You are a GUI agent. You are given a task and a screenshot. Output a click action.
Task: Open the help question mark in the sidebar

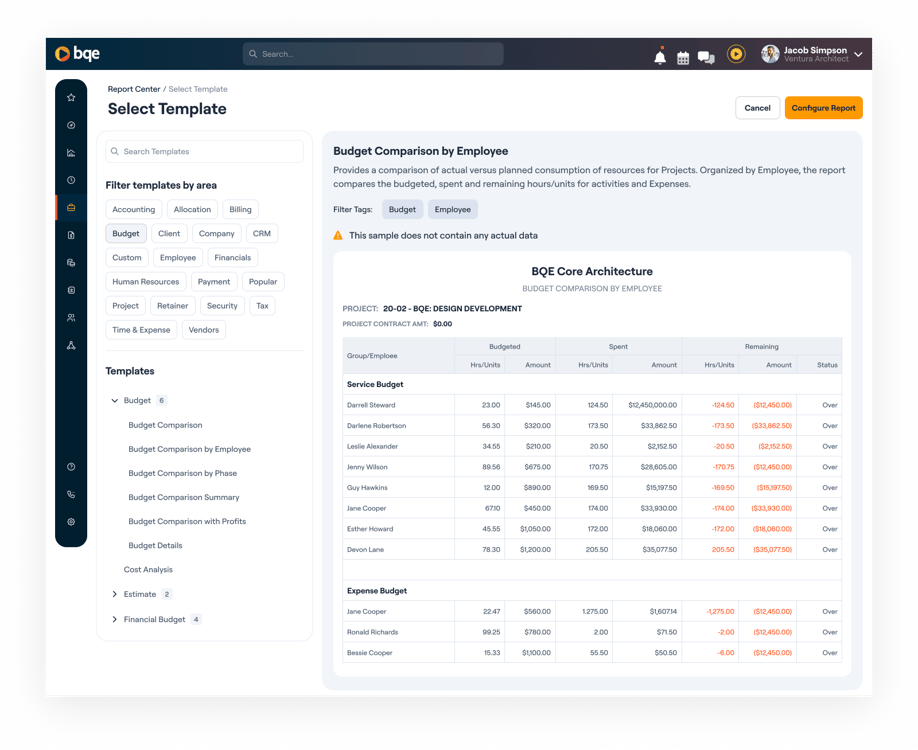[x=71, y=467]
